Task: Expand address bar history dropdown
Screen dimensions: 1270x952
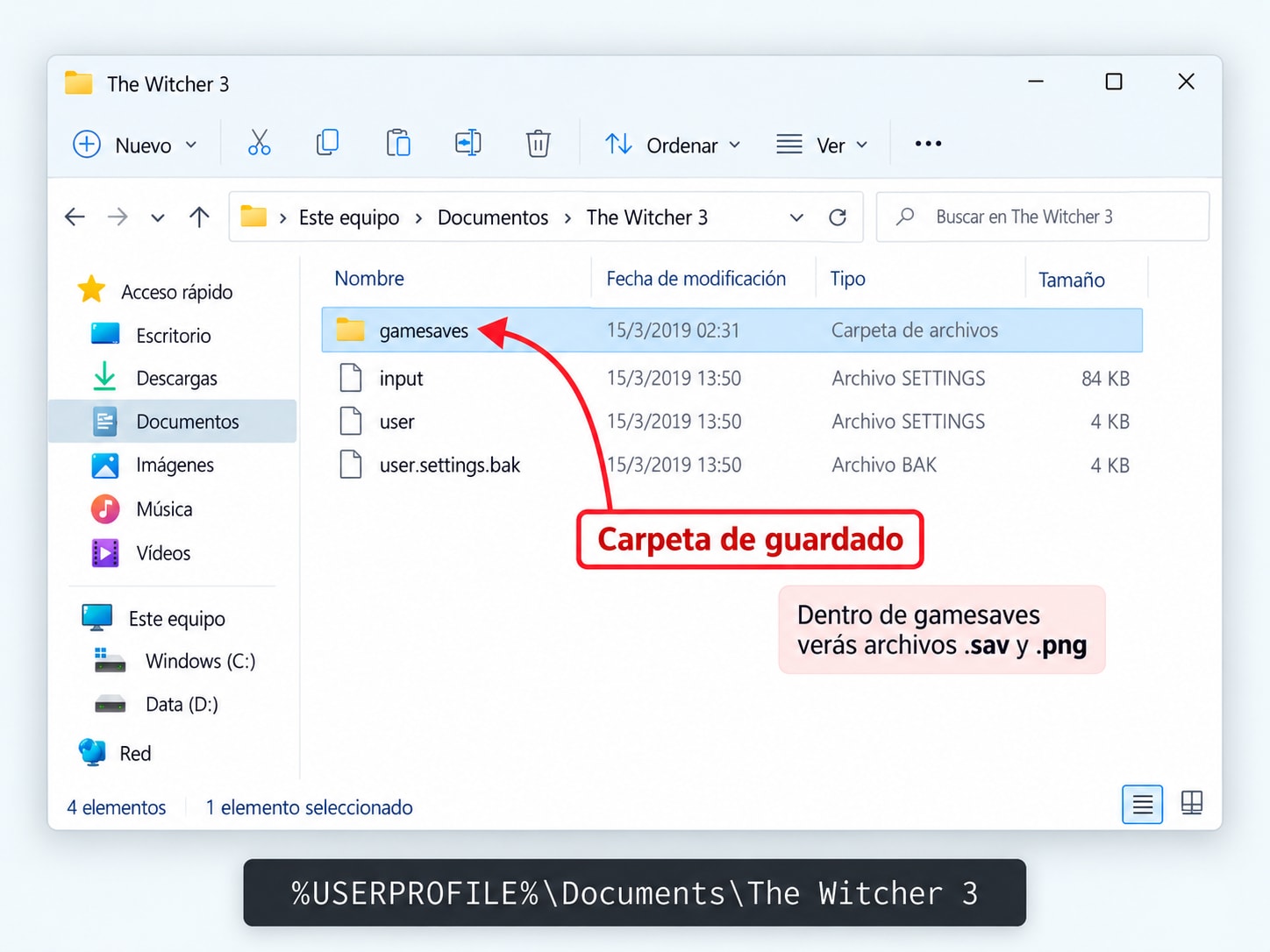Action: coord(796,217)
